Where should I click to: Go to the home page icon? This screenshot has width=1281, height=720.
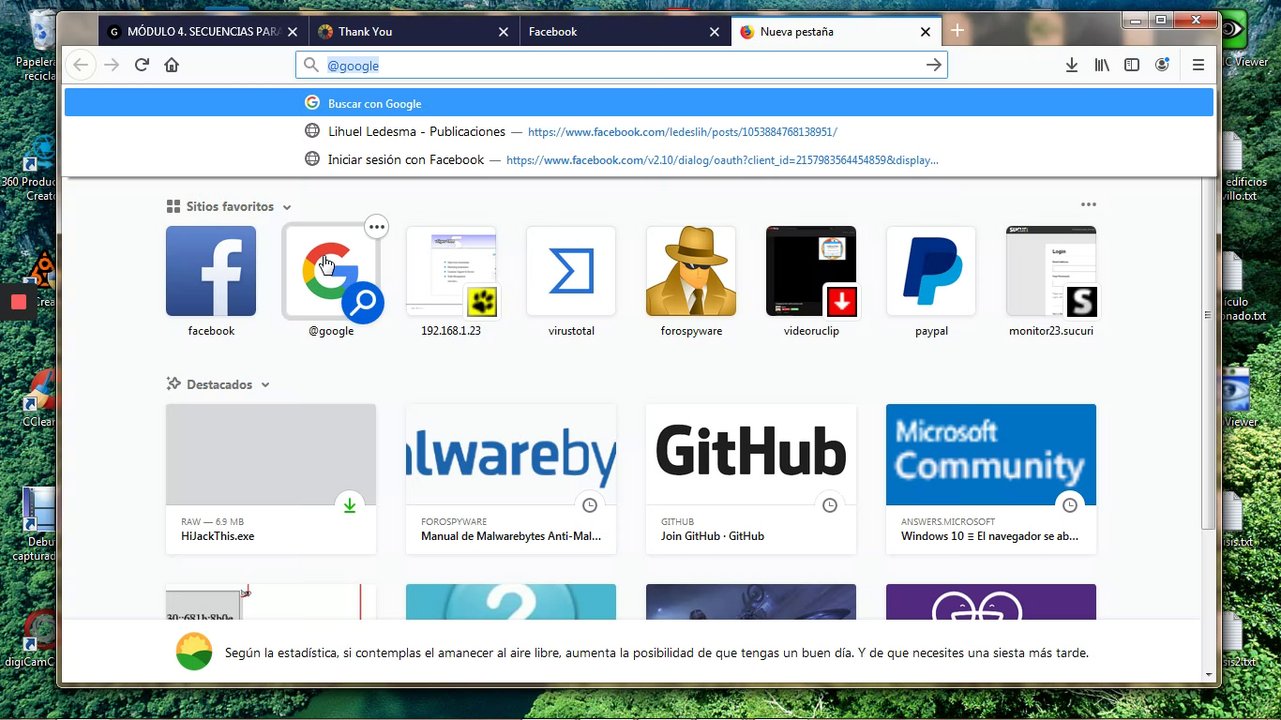[172, 65]
